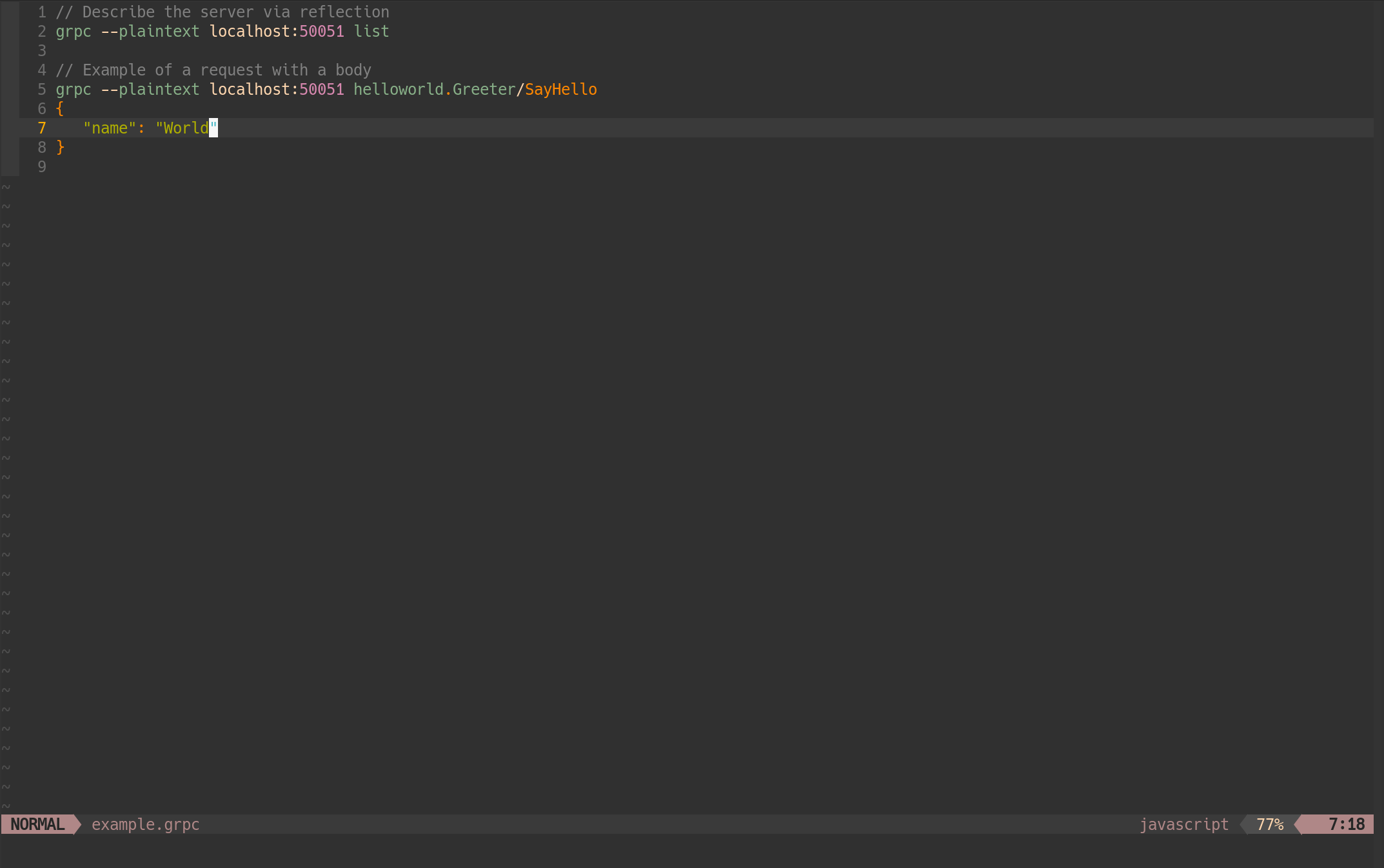Click the javascript filetype label
Screen dimensions: 1384x868
(1183, 824)
